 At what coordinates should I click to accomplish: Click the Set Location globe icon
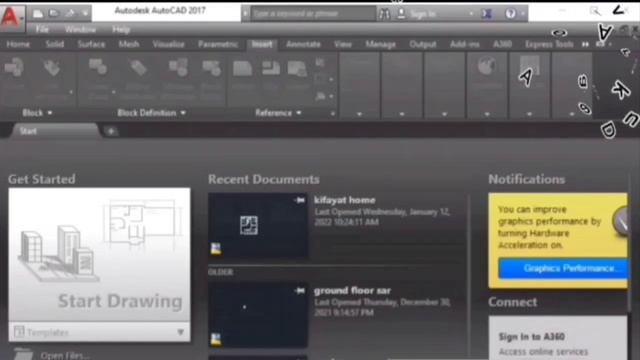[x=487, y=66]
